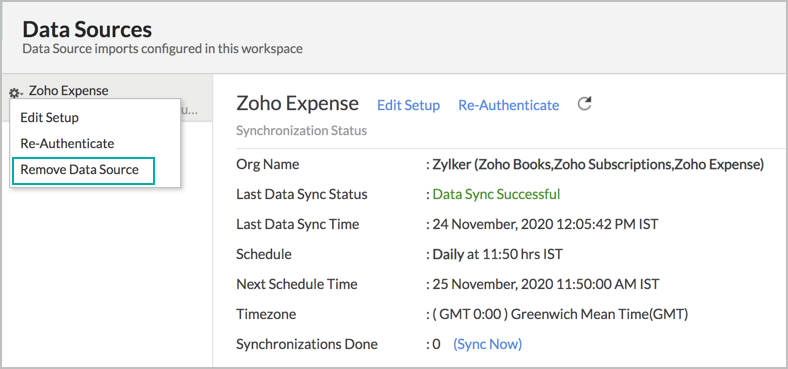The image size is (788, 369).
Task: Click the gear icon beside Zoho Expense
Action: [x=14, y=93]
